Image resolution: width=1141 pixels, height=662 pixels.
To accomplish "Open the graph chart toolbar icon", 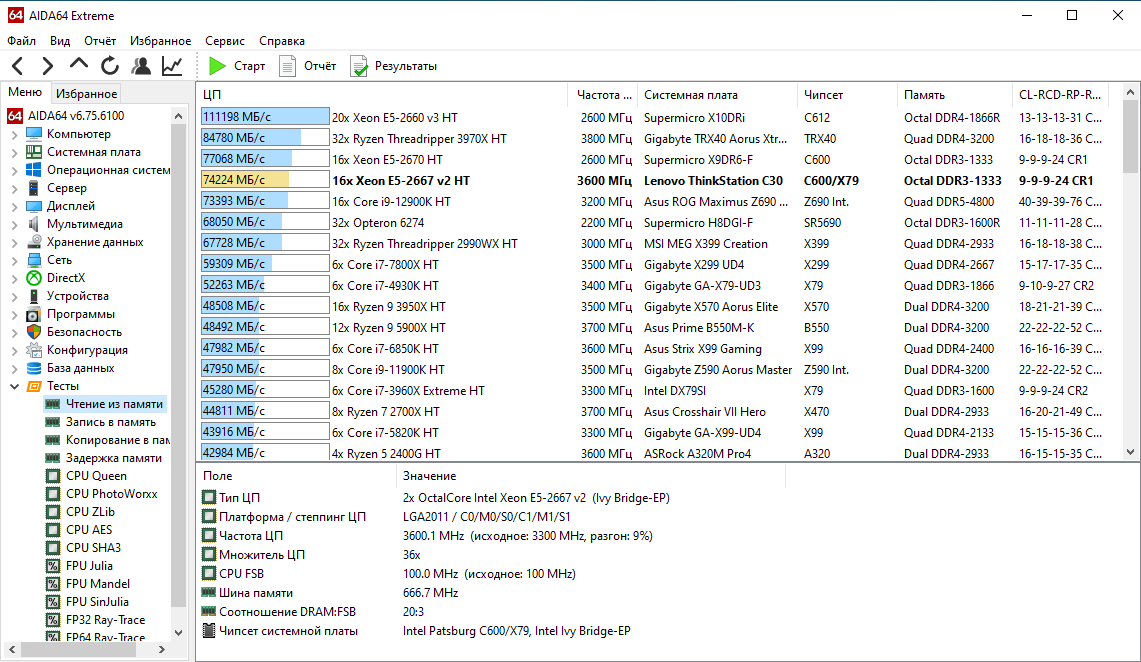I will [172, 66].
